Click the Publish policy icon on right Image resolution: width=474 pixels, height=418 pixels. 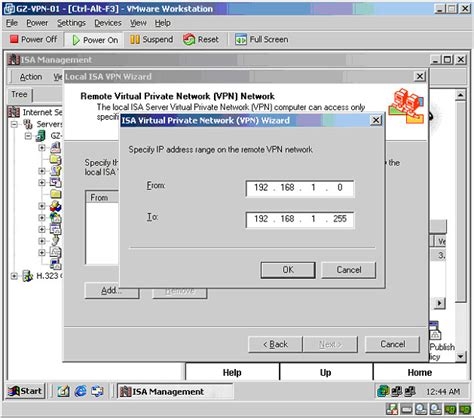point(435,331)
